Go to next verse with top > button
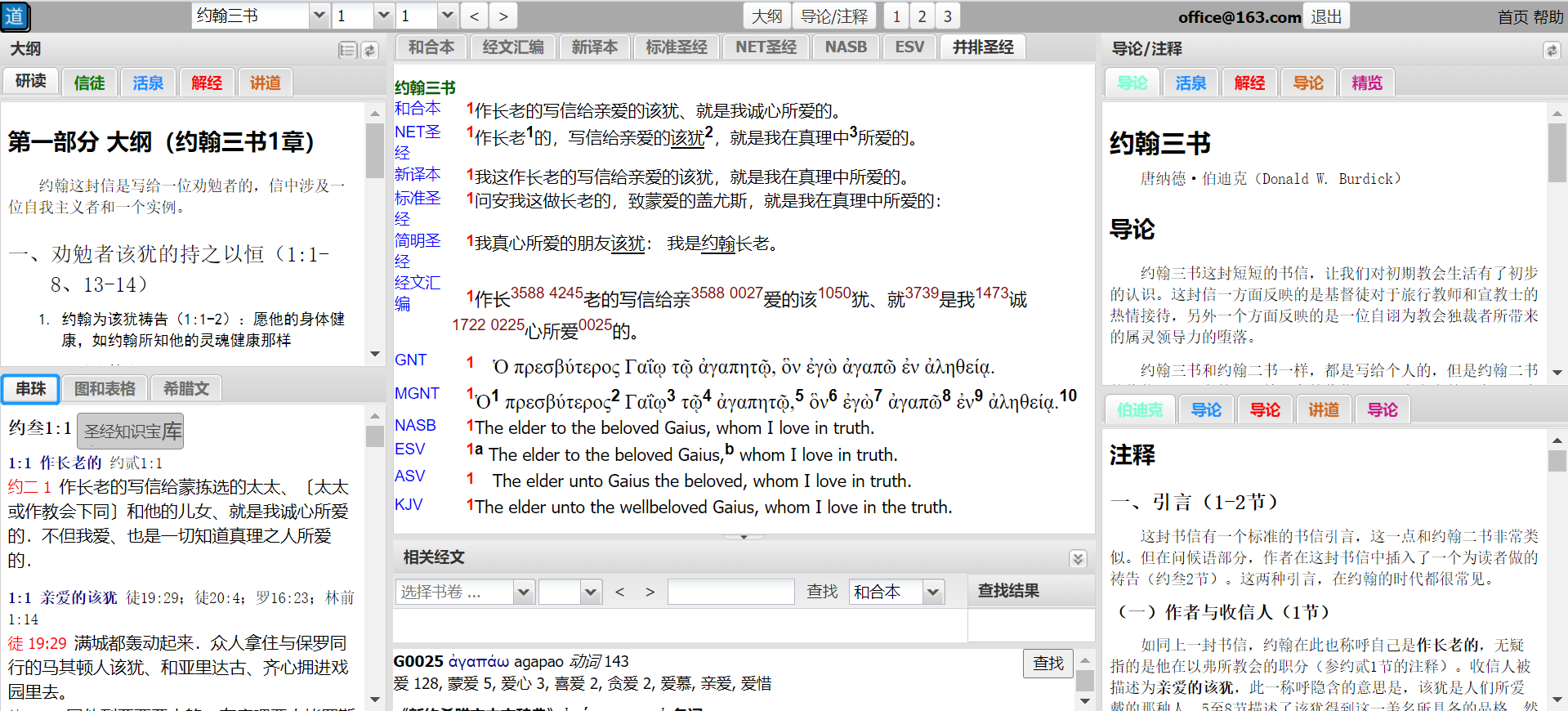This screenshot has height=711, width=1568. (503, 16)
